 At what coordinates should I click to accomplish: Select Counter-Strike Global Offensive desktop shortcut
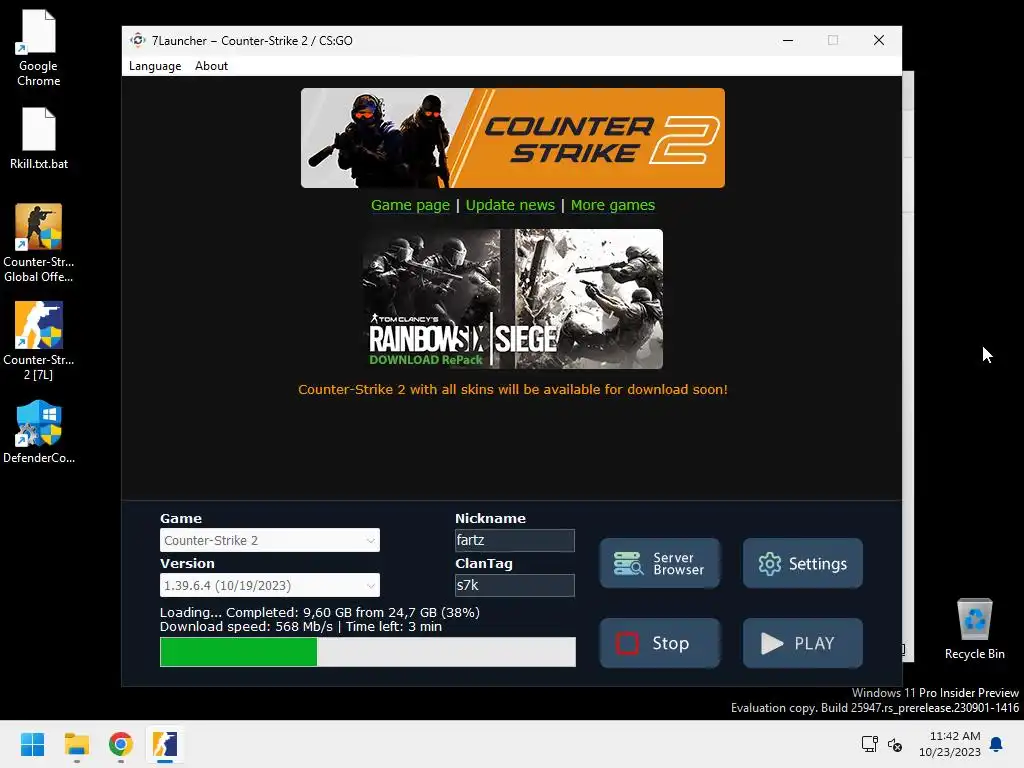click(x=39, y=243)
